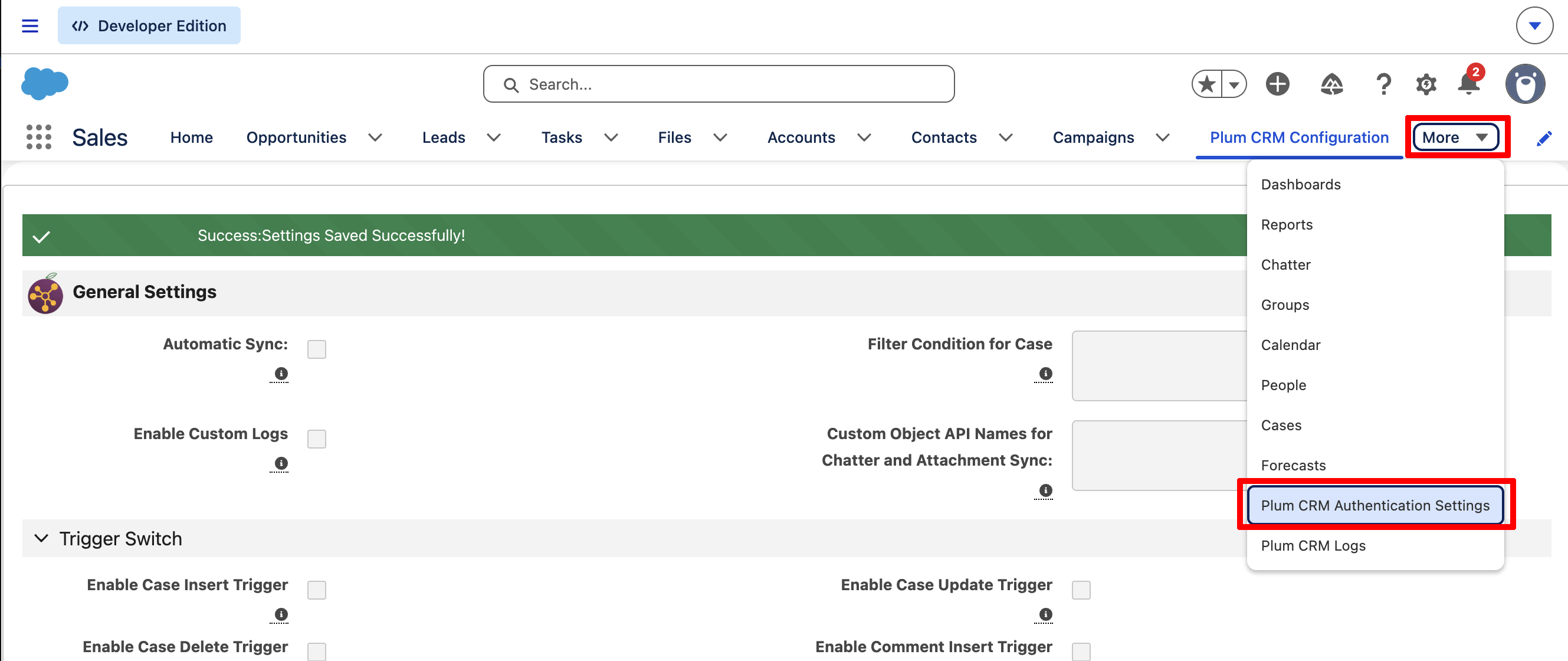Click the pencil edit navigation icon
Image resolution: width=1568 pixels, height=661 pixels.
1544,138
